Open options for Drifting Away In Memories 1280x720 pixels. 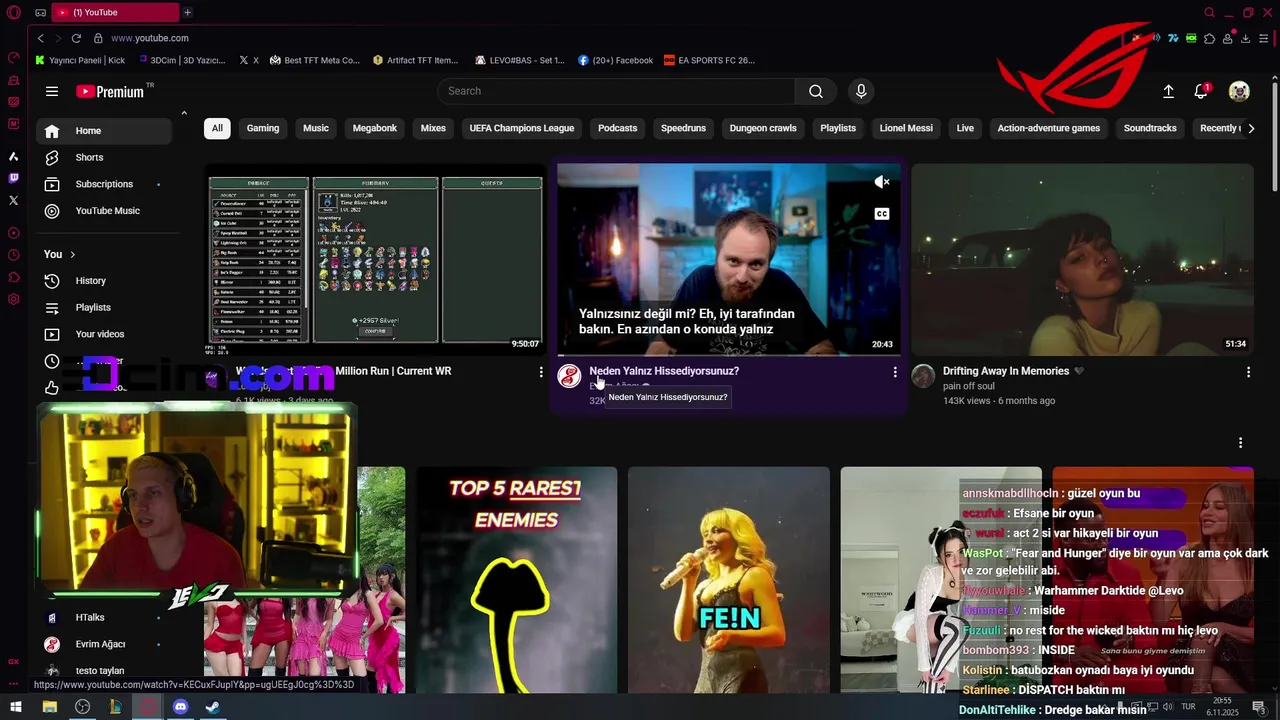point(1248,372)
